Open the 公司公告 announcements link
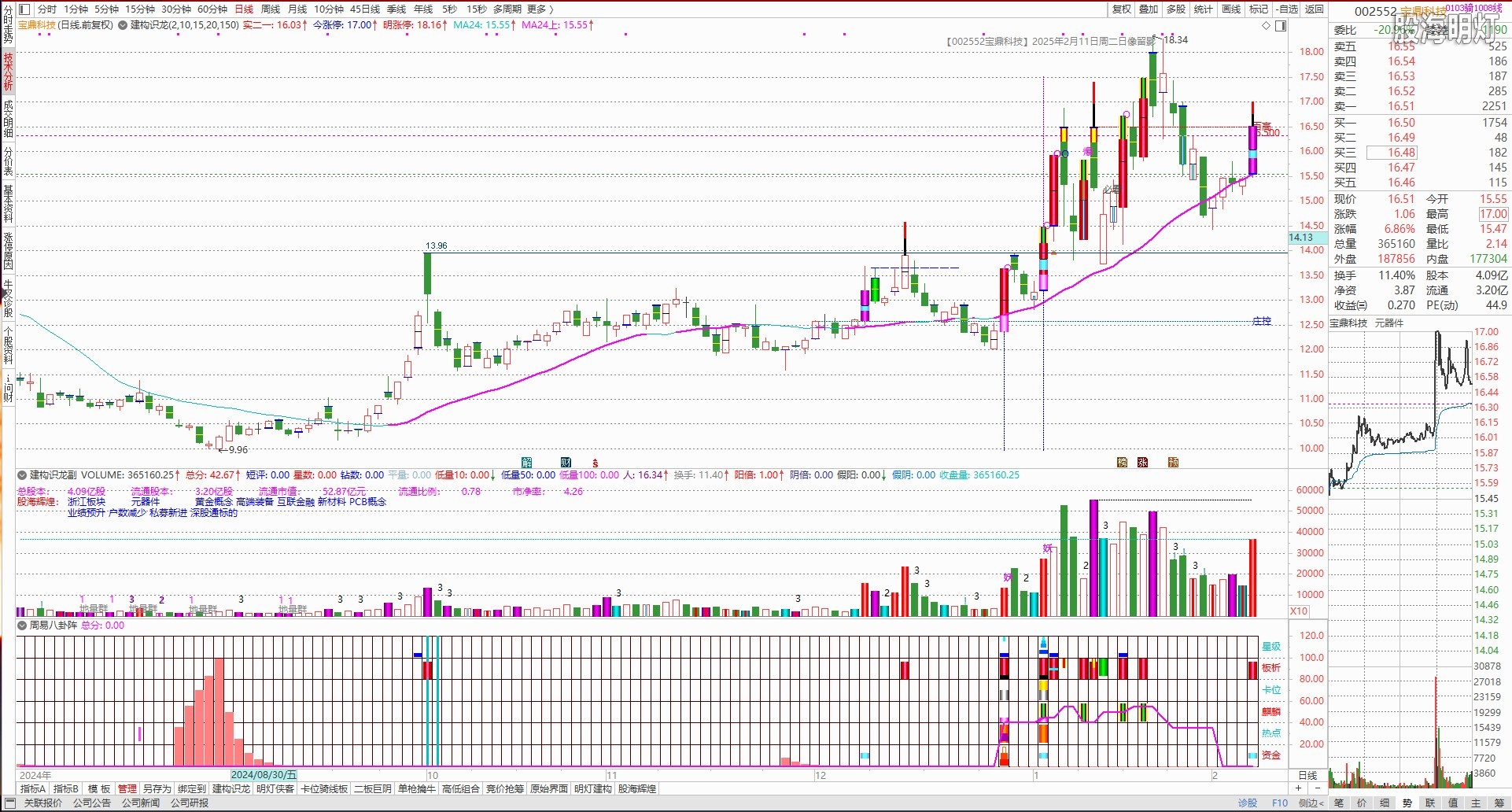Viewport: 1512px width, 812px height. (x=92, y=803)
